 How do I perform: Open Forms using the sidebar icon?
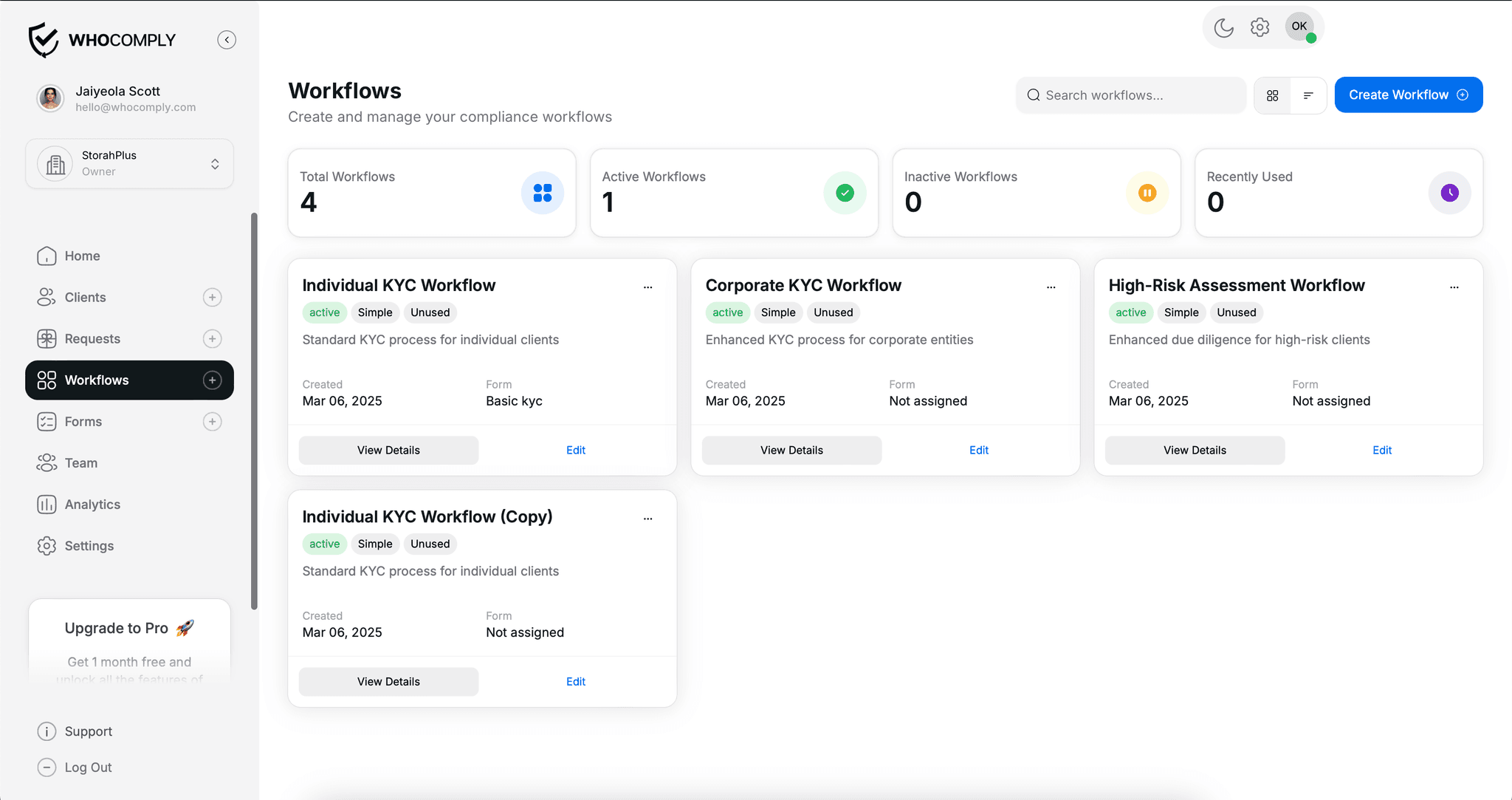click(47, 421)
